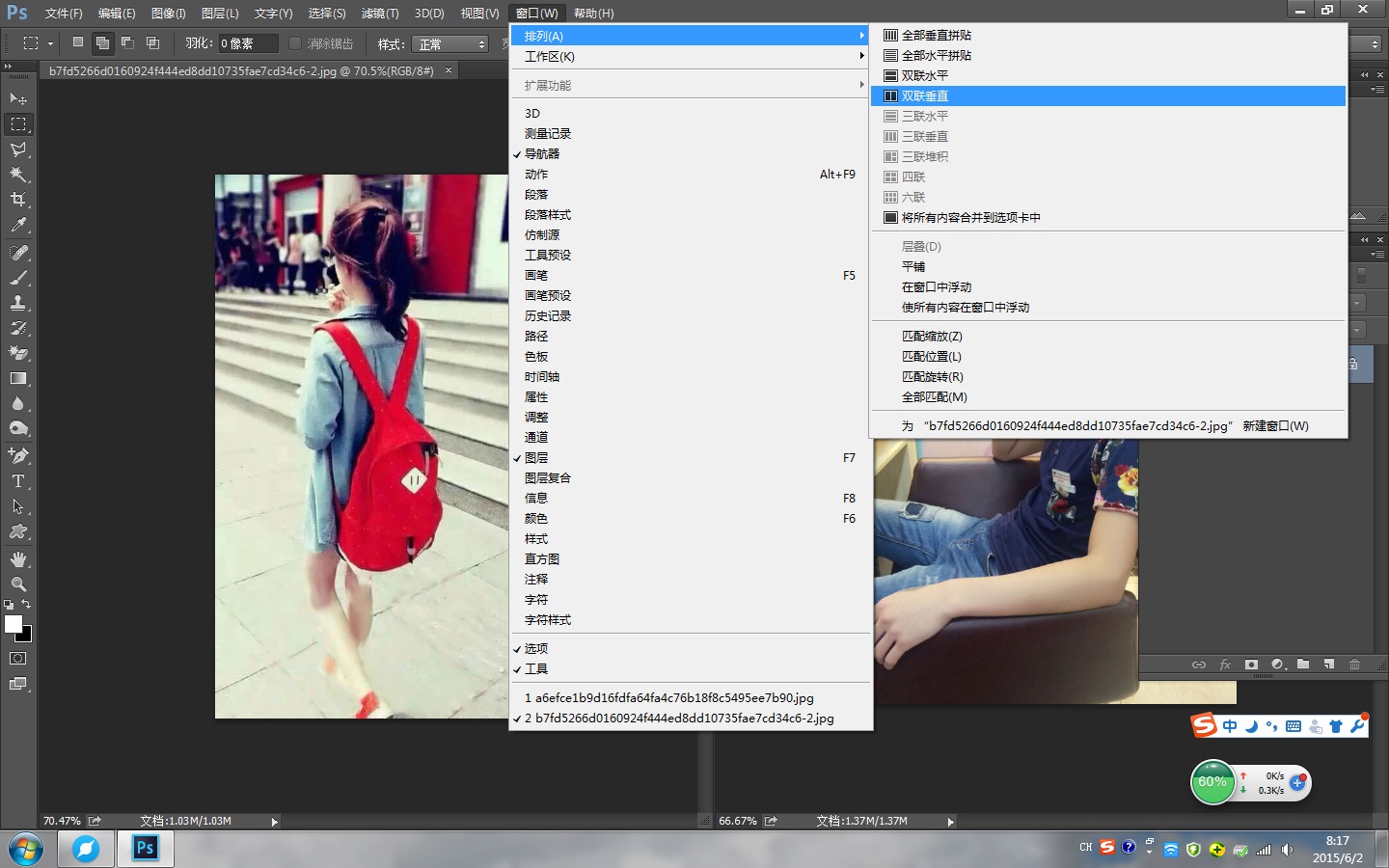Choose Consolidate All to Tabs (将所有内容合并到选项卡中)
This screenshot has height=868, width=1389.
point(1108,218)
